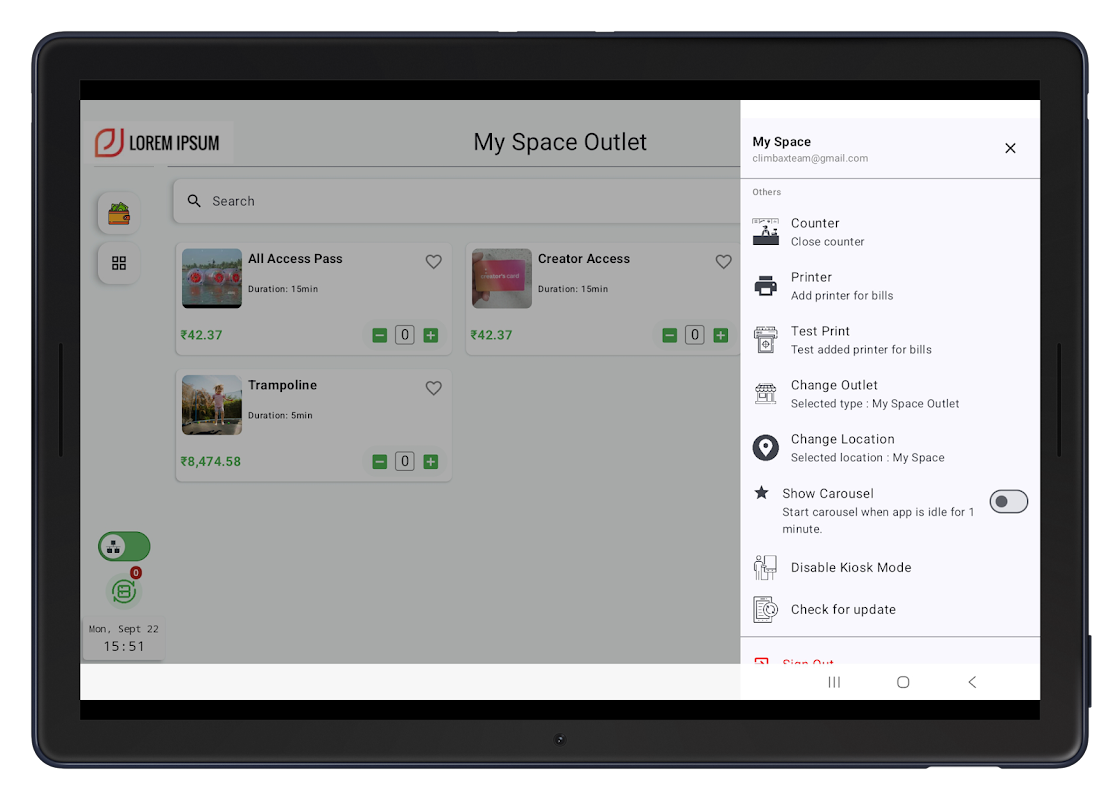The width and height of the screenshot is (1120, 800).
Task: Decrease Trampoline quantity with minus
Action: coord(380,461)
